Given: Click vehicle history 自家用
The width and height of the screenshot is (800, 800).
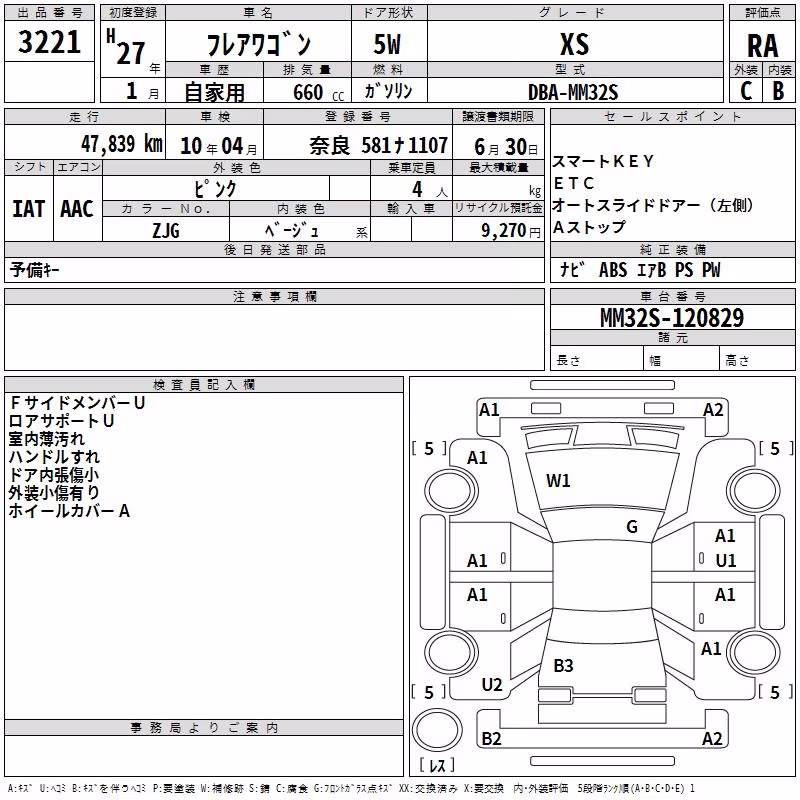Looking at the screenshot, I should (214, 92).
